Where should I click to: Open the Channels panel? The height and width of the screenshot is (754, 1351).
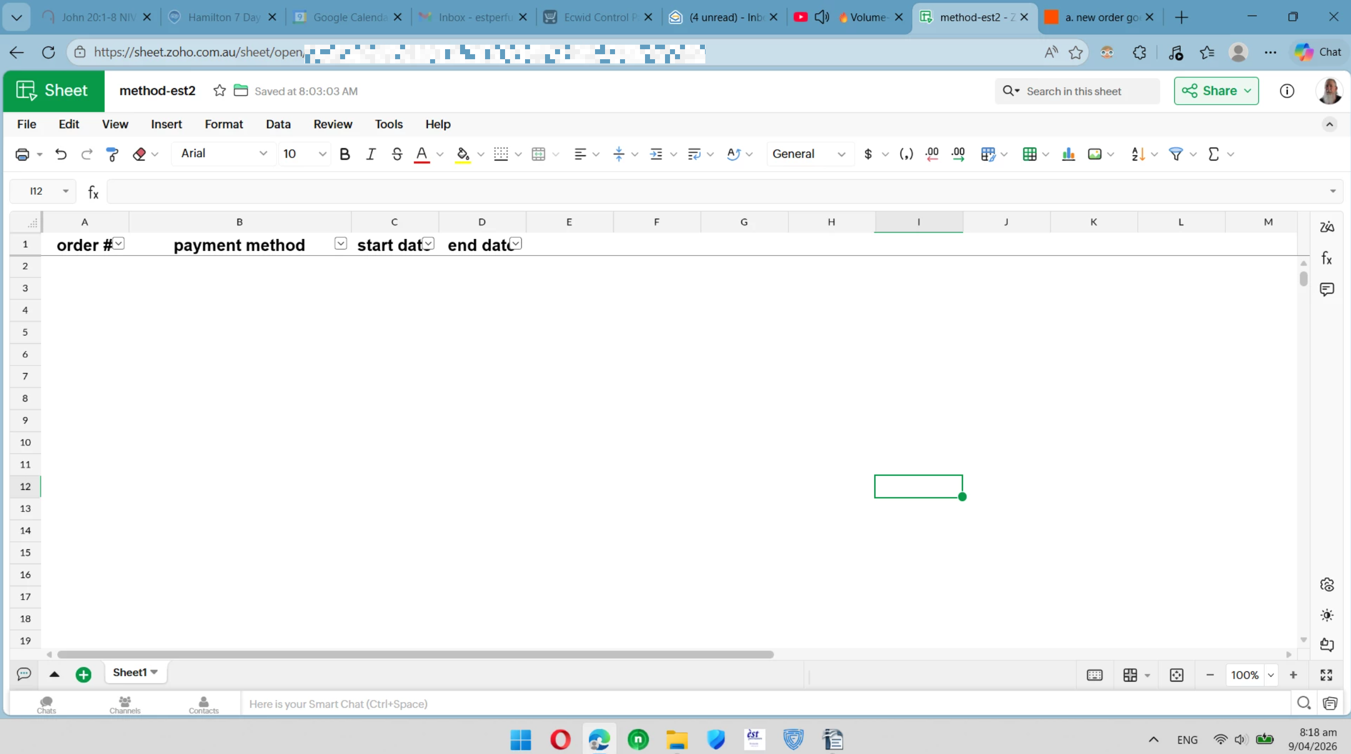click(x=125, y=705)
